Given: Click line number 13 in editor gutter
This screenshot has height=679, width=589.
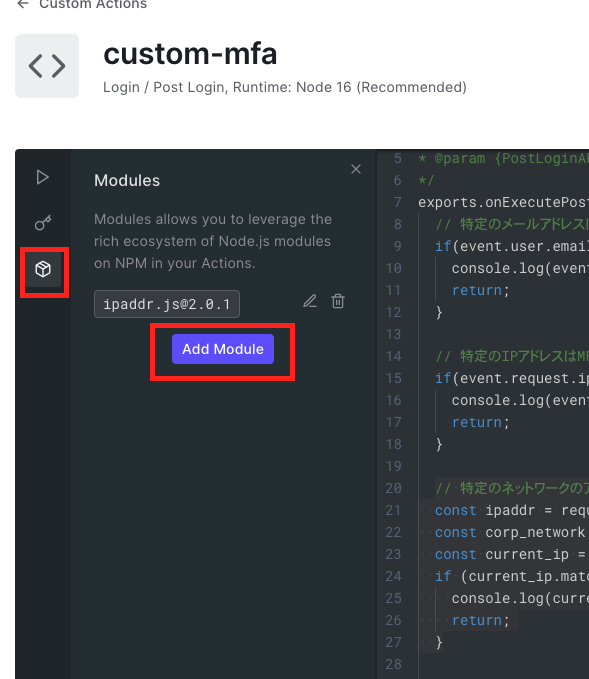Looking at the screenshot, I should (393, 334).
